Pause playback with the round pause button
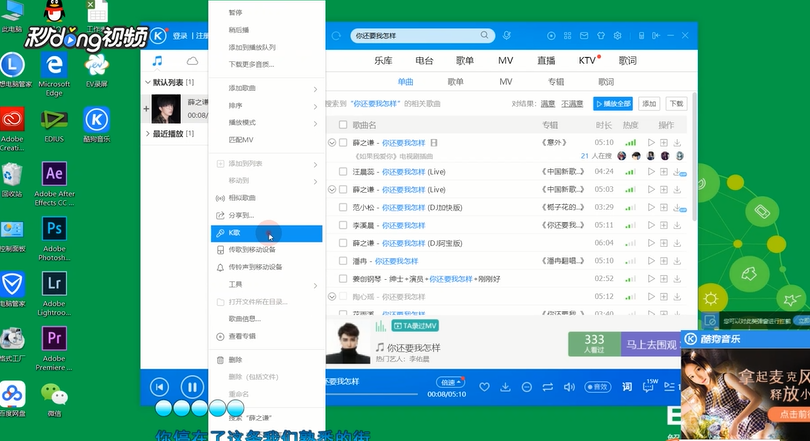Screen dimensions: 810x441 (x=192, y=387)
